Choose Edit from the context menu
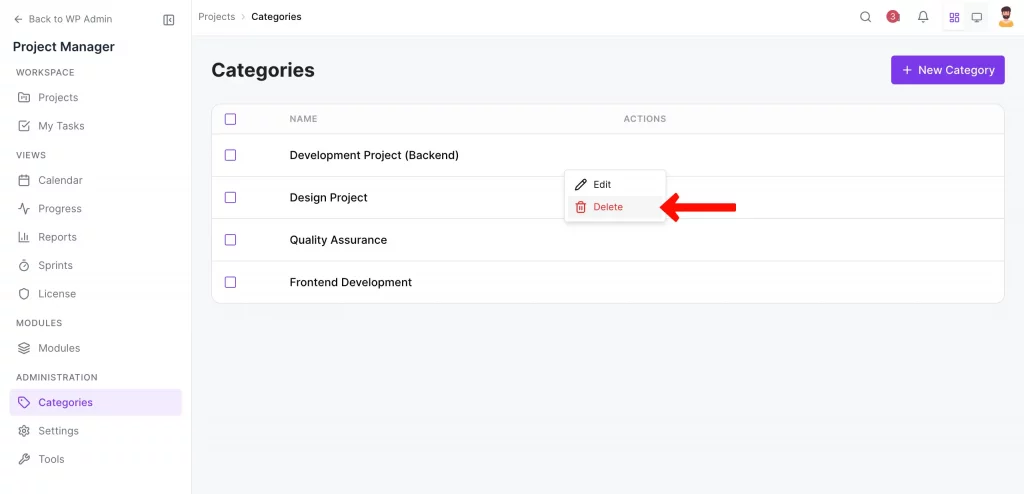The width and height of the screenshot is (1024, 494). (x=602, y=185)
